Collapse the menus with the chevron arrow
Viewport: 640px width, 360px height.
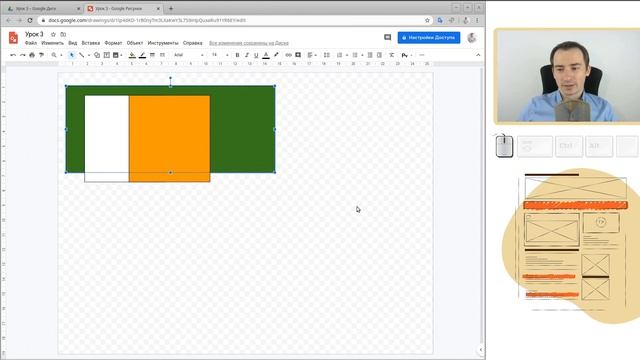[478, 55]
